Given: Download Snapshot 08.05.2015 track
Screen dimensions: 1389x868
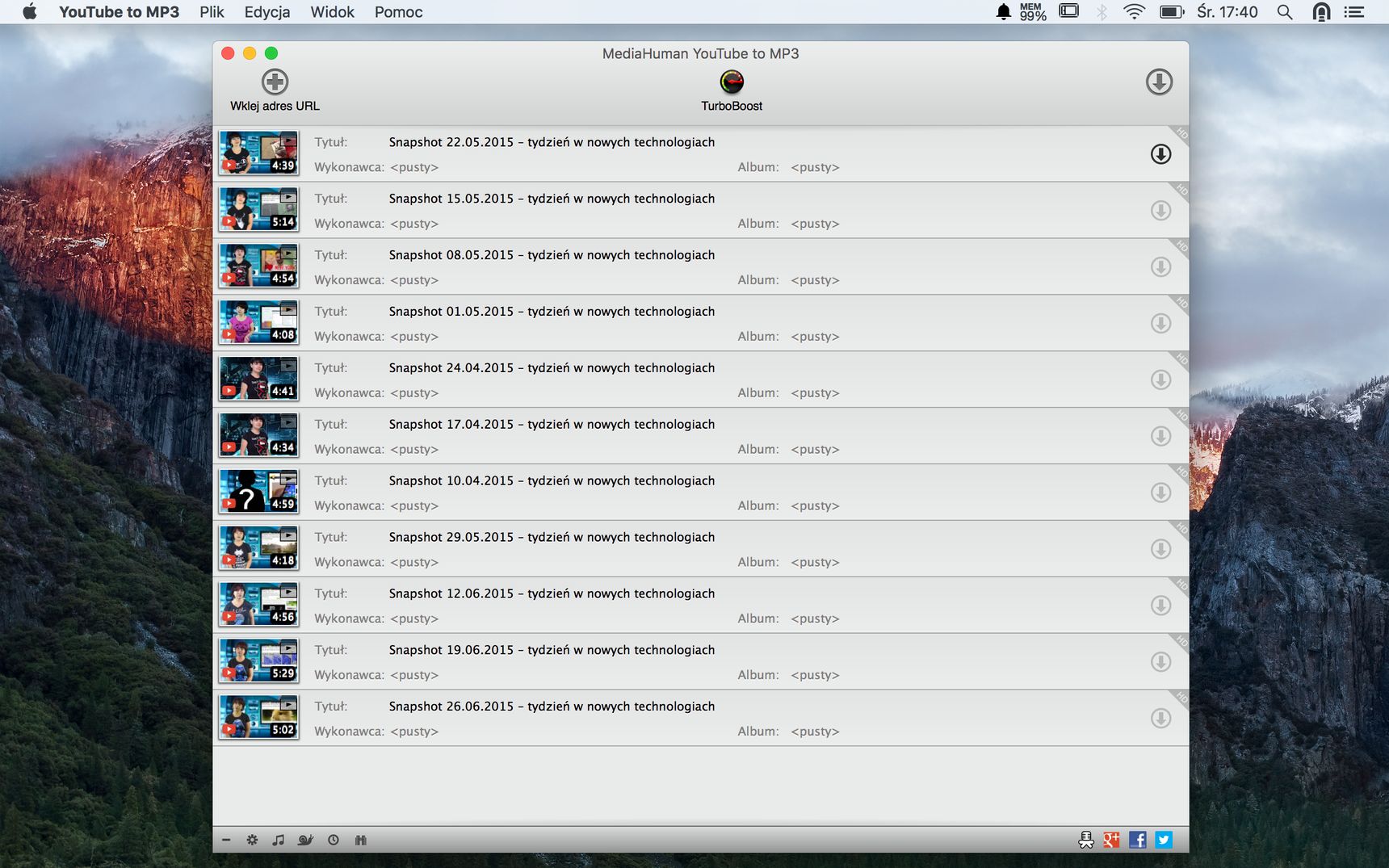Looking at the screenshot, I should [1160, 267].
